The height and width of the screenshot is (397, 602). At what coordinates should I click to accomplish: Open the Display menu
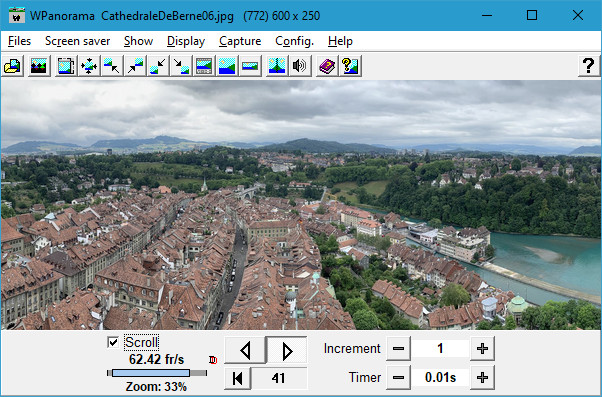pyautogui.click(x=186, y=41)
